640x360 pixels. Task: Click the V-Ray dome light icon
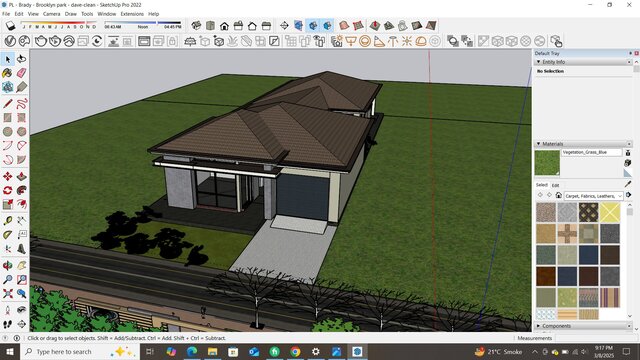[x=421, y=41]
